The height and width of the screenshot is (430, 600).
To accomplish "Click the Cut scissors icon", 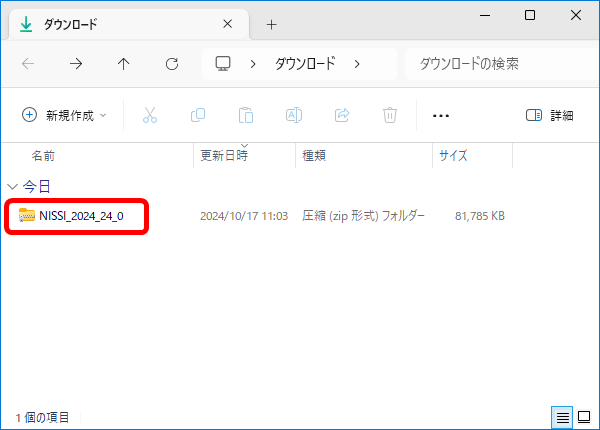I will coord(150,115).
